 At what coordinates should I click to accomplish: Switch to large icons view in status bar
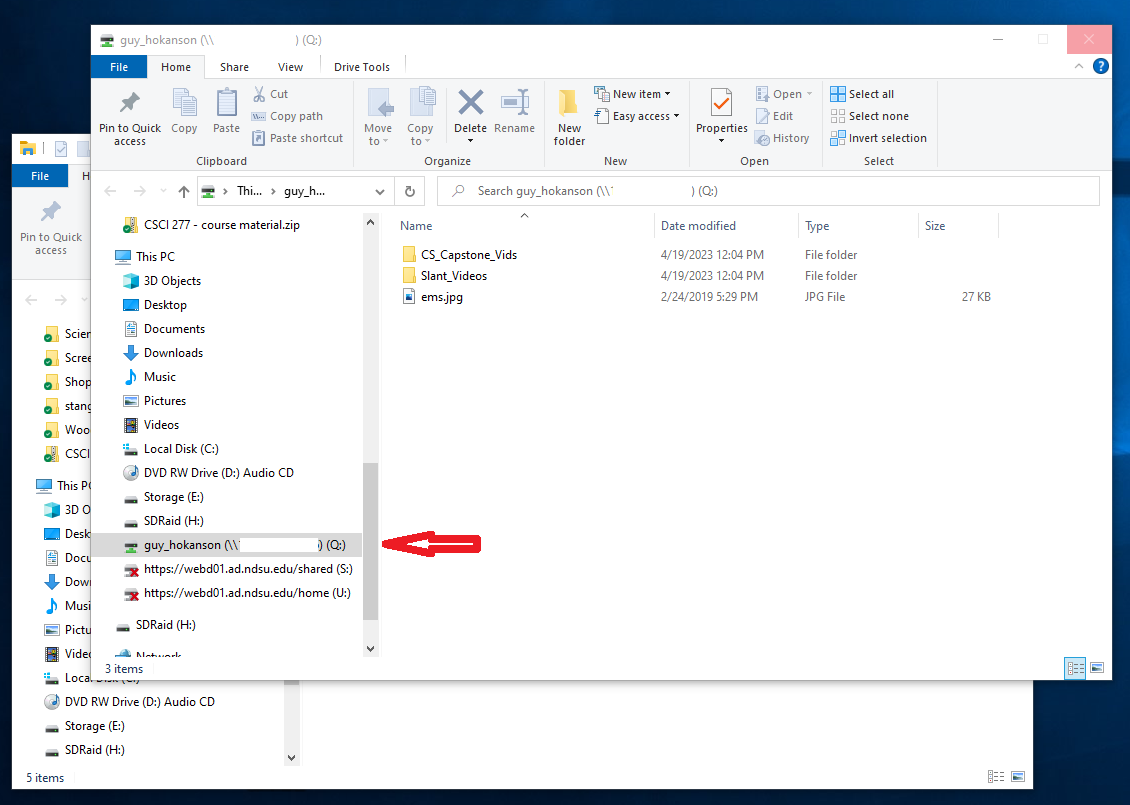point(1097,668)
